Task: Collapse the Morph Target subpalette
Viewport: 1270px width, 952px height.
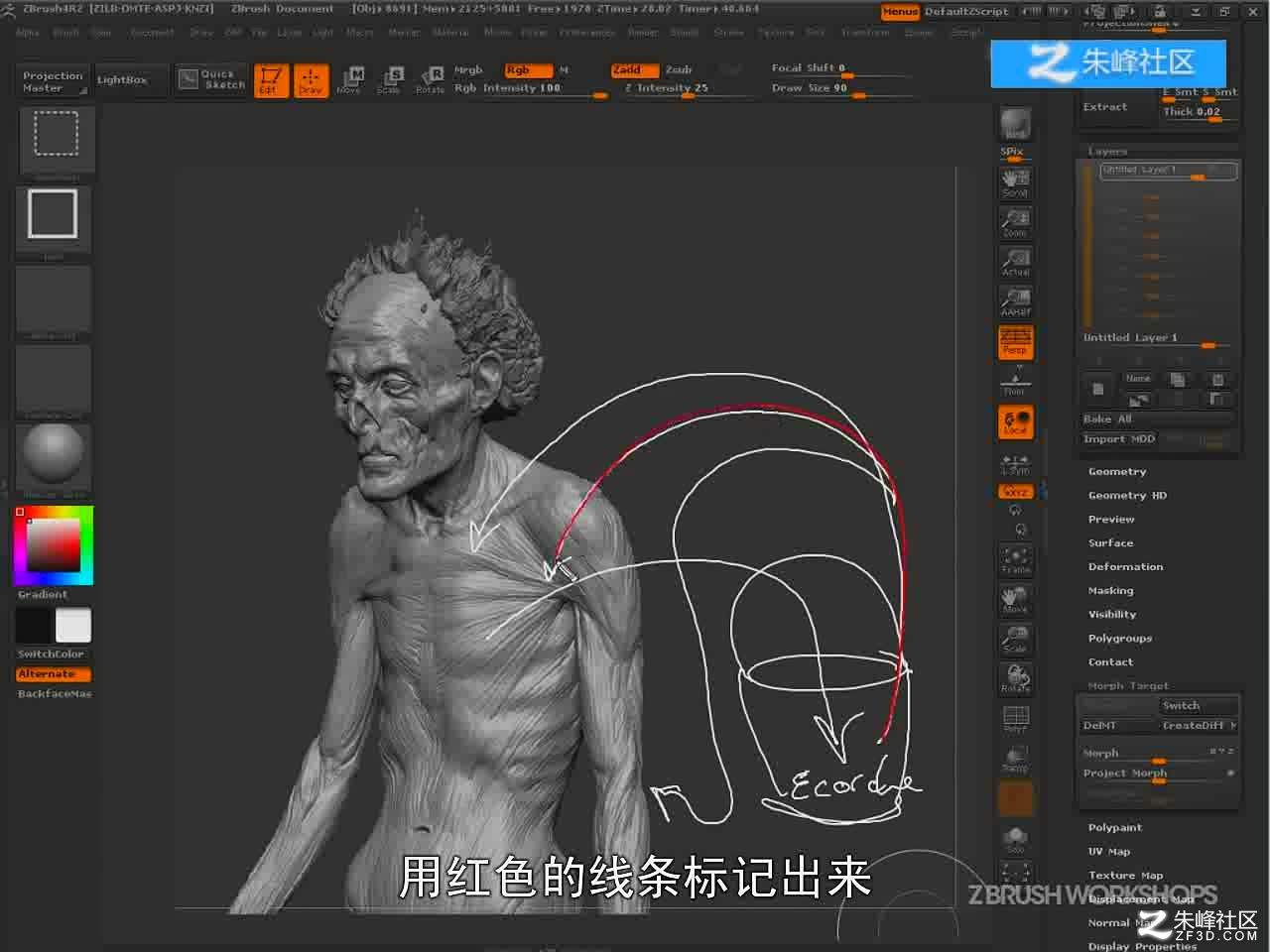Action: click(x=1128, y=686)
